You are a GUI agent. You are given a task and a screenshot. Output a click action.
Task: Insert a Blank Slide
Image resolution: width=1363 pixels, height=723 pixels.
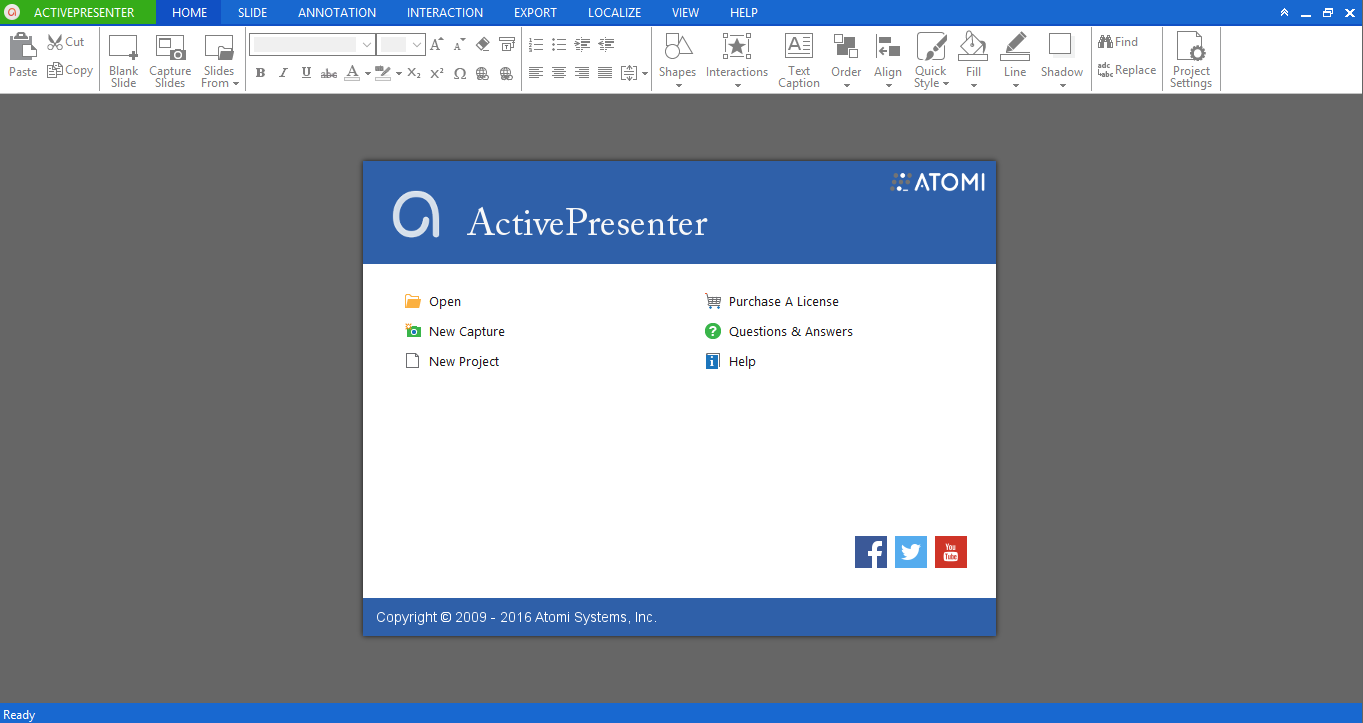pos(124,61)
